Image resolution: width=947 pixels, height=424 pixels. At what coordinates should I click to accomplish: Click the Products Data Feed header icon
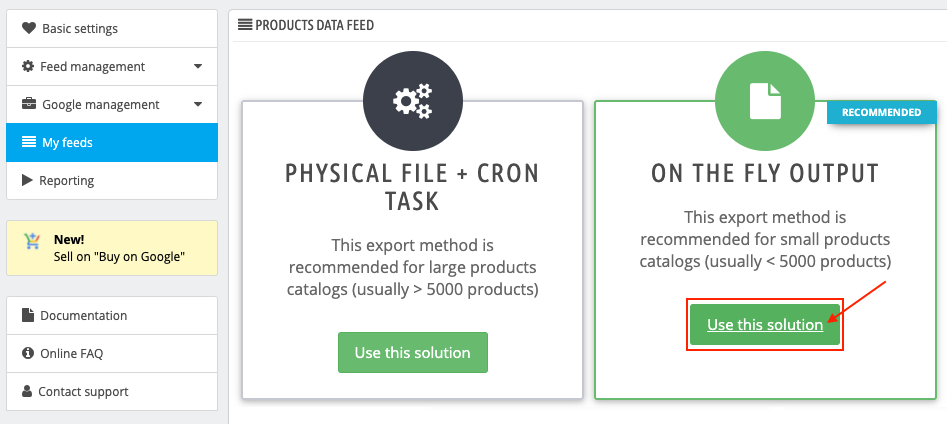245,25
